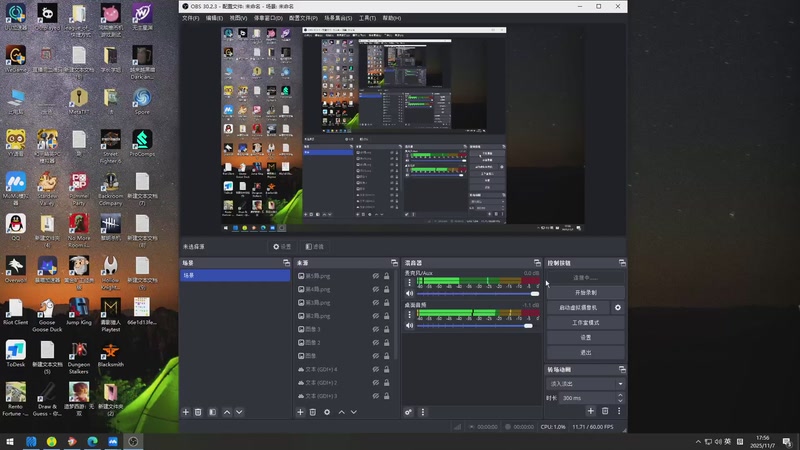The height and width of the screenshot is (450, 800).
Task: Pop out the 场景 scenes dock
Action: [x=286, y=263]
